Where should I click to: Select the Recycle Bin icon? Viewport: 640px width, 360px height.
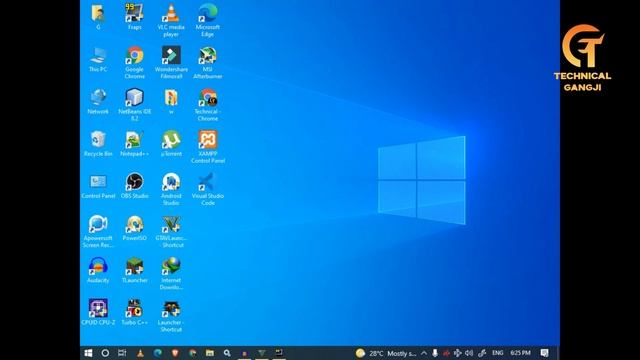pos(98,144)
